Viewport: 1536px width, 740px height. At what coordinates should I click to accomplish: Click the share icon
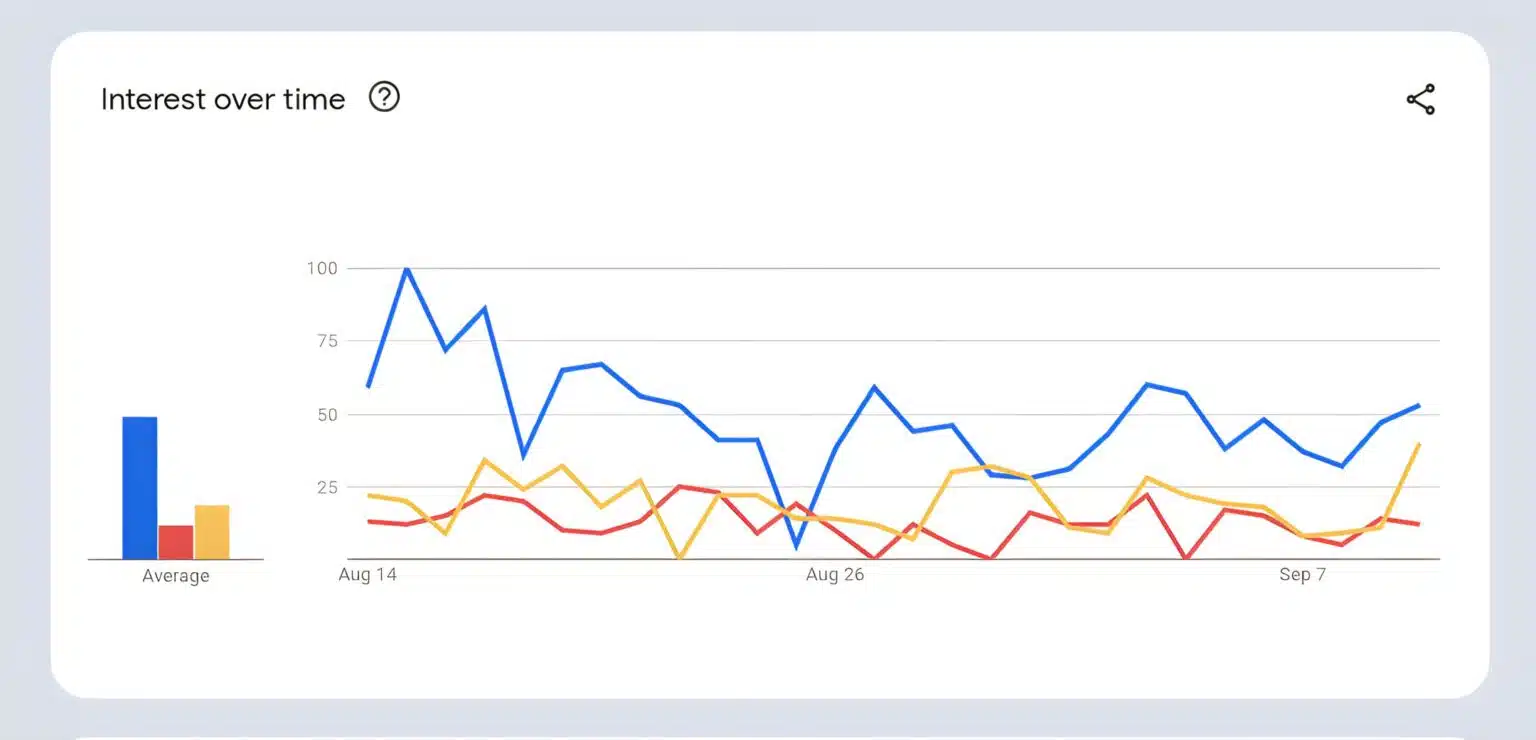(1420, 100)
